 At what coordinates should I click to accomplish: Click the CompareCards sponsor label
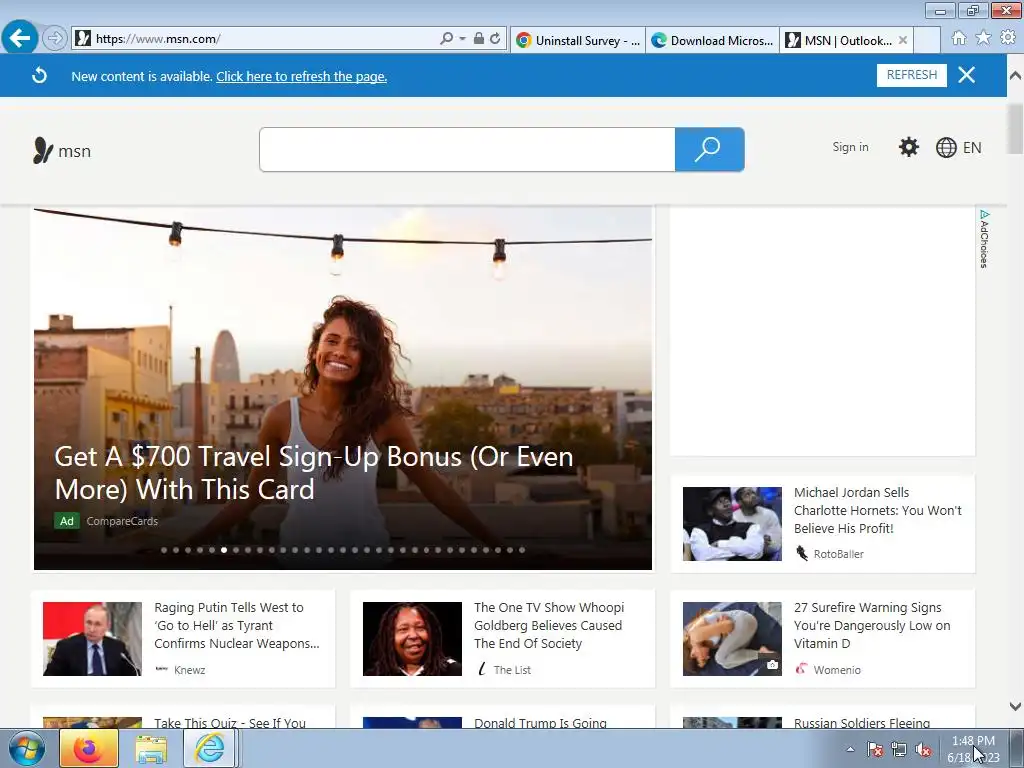coord(122,521)
